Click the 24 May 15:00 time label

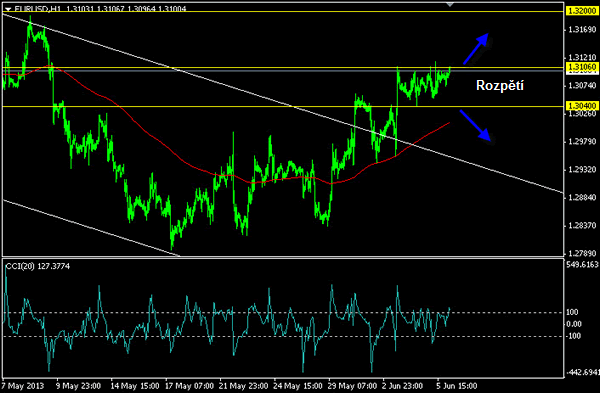[298, 386]
